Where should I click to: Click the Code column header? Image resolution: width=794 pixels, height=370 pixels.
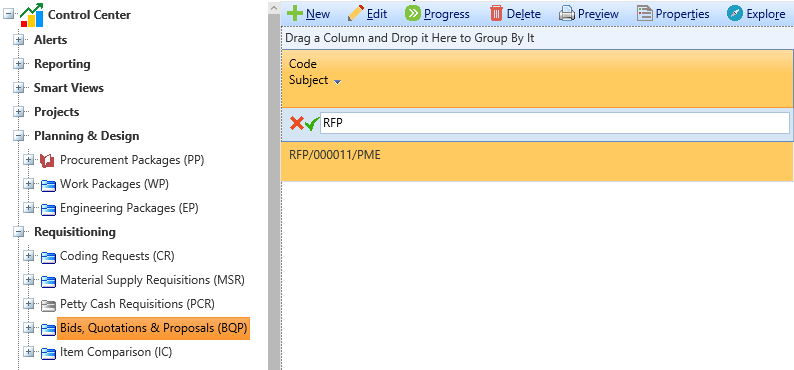[x=302, y=64]
